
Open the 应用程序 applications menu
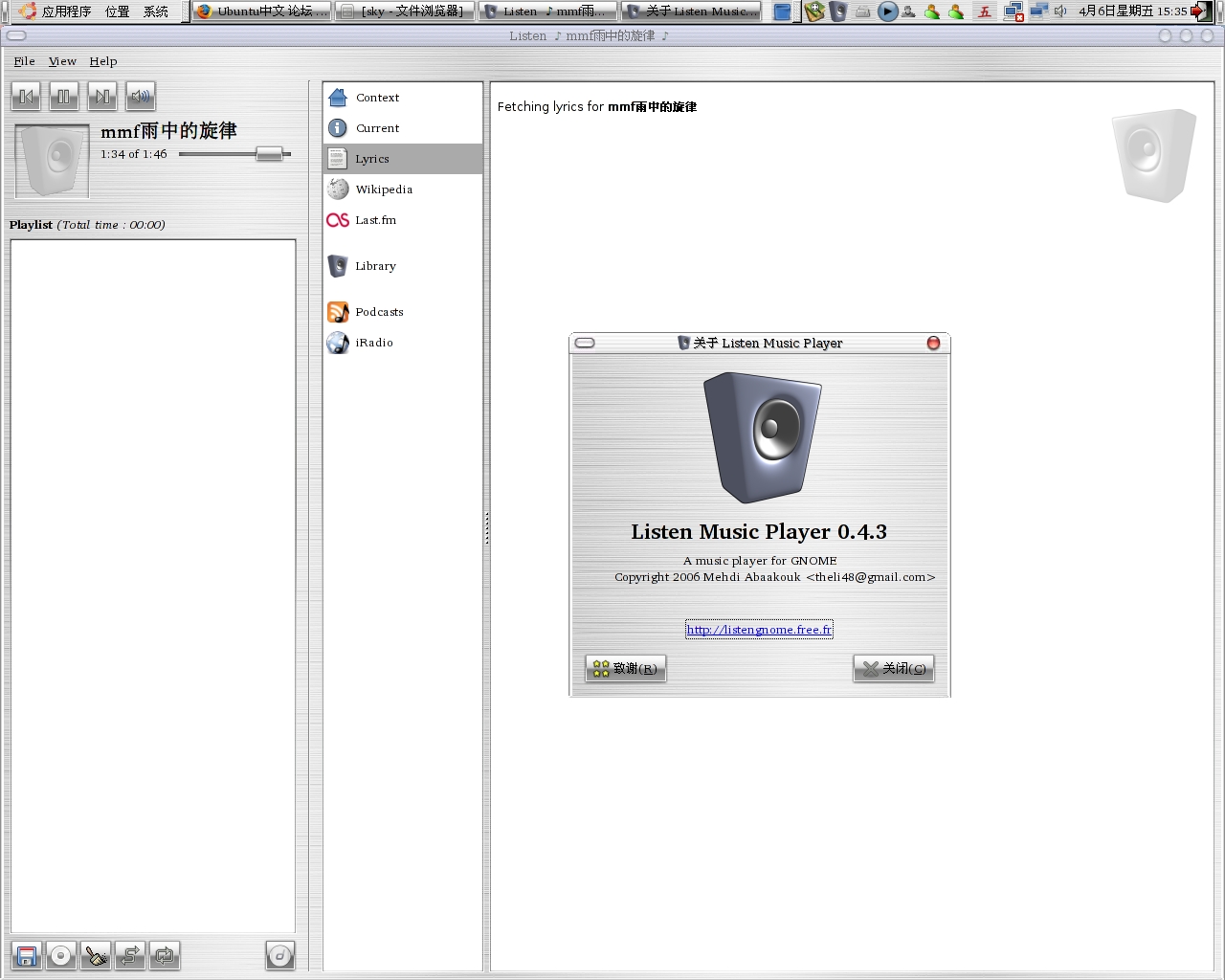coord(66,11)
